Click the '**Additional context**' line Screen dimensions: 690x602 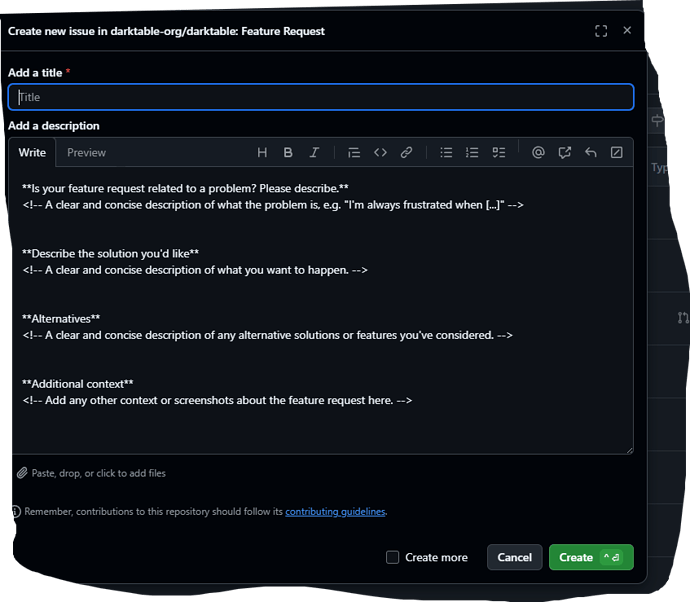coord(78,384)
